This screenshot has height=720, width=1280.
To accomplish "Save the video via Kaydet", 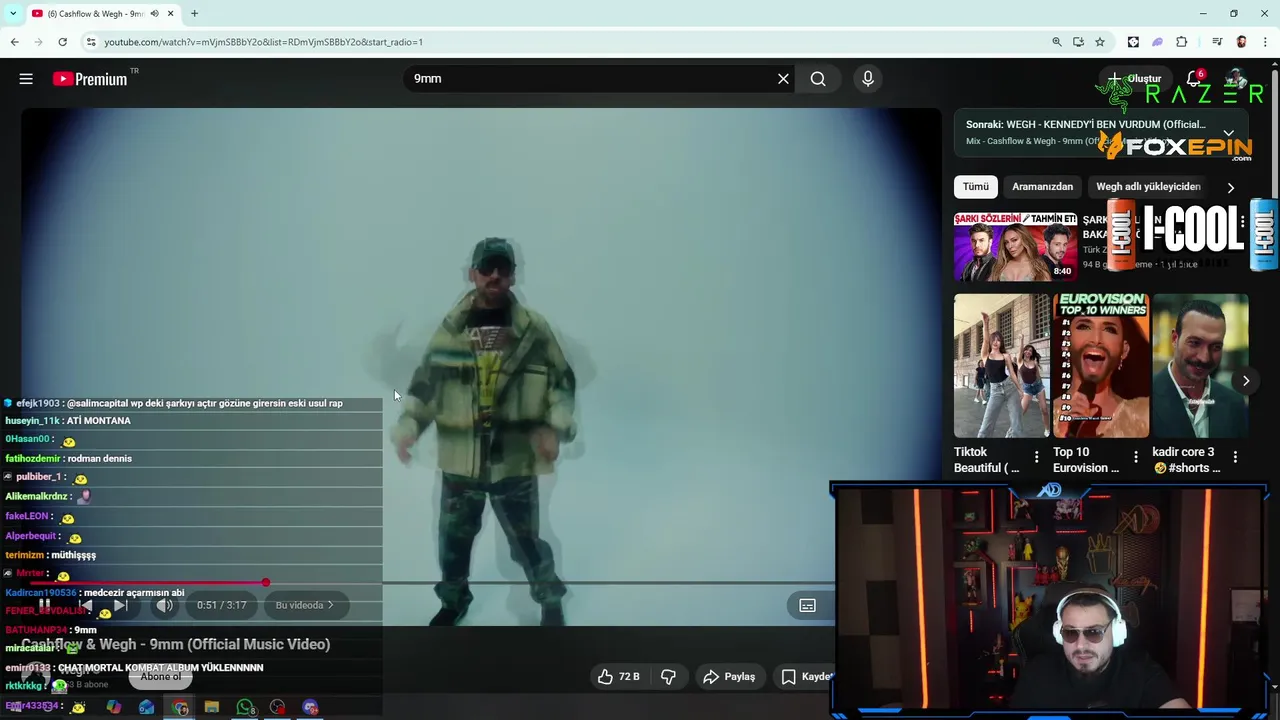I will coord(806,677).
